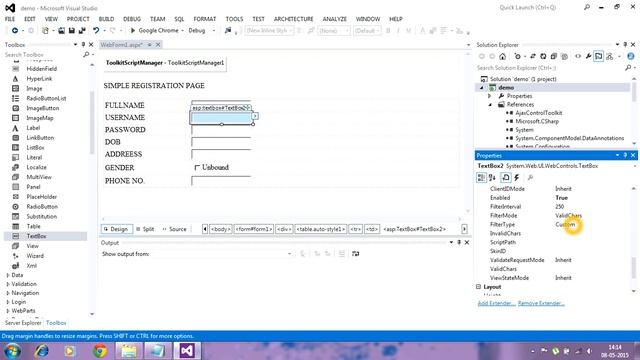This screenshot has height=360, width=640.
Task: Collapse the demo project node
Action: coord(482,88)
